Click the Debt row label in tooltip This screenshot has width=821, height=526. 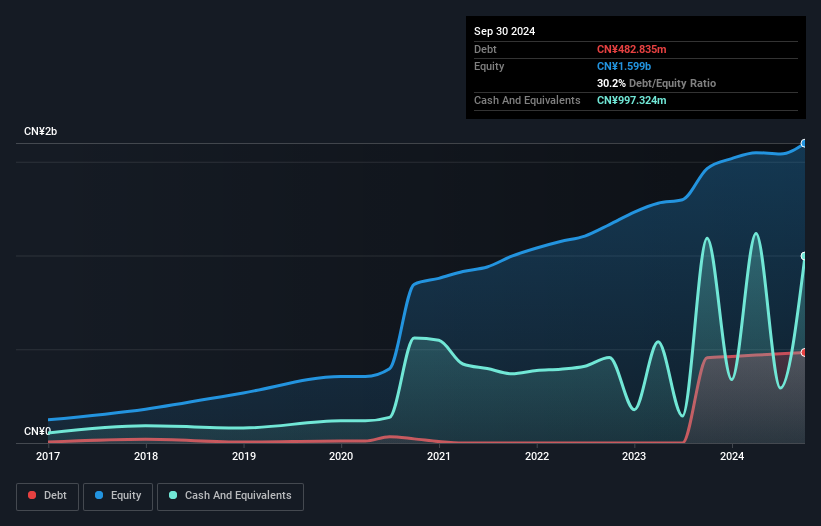[485, 49]
